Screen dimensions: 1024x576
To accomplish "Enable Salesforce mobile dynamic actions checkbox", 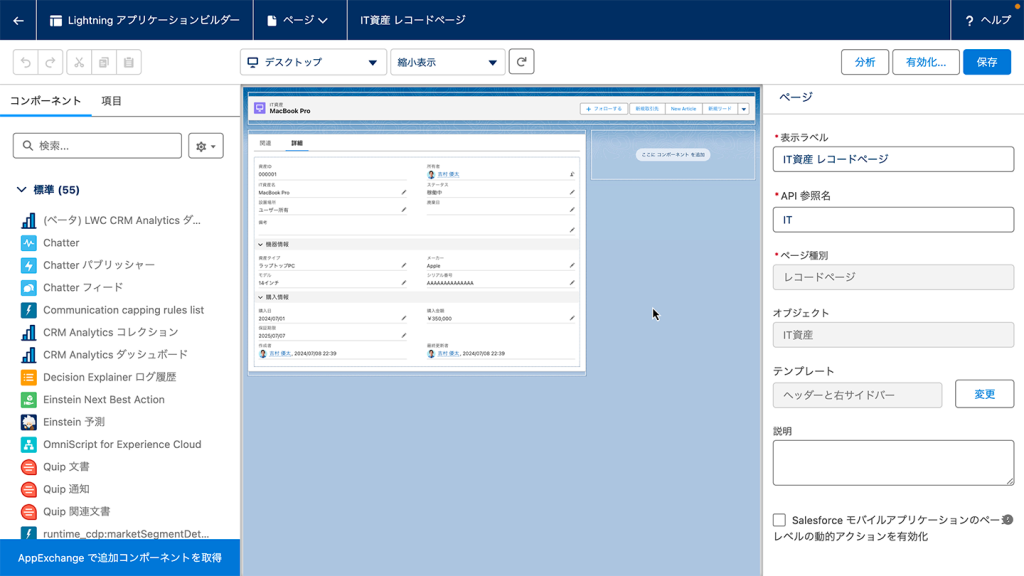I will click(779, 520).
